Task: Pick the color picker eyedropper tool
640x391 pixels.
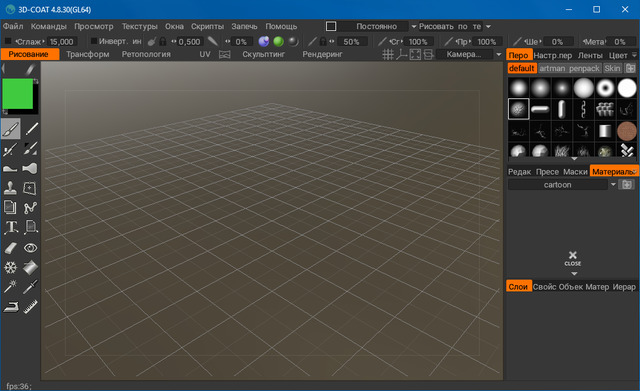Action: pos(30,287)
